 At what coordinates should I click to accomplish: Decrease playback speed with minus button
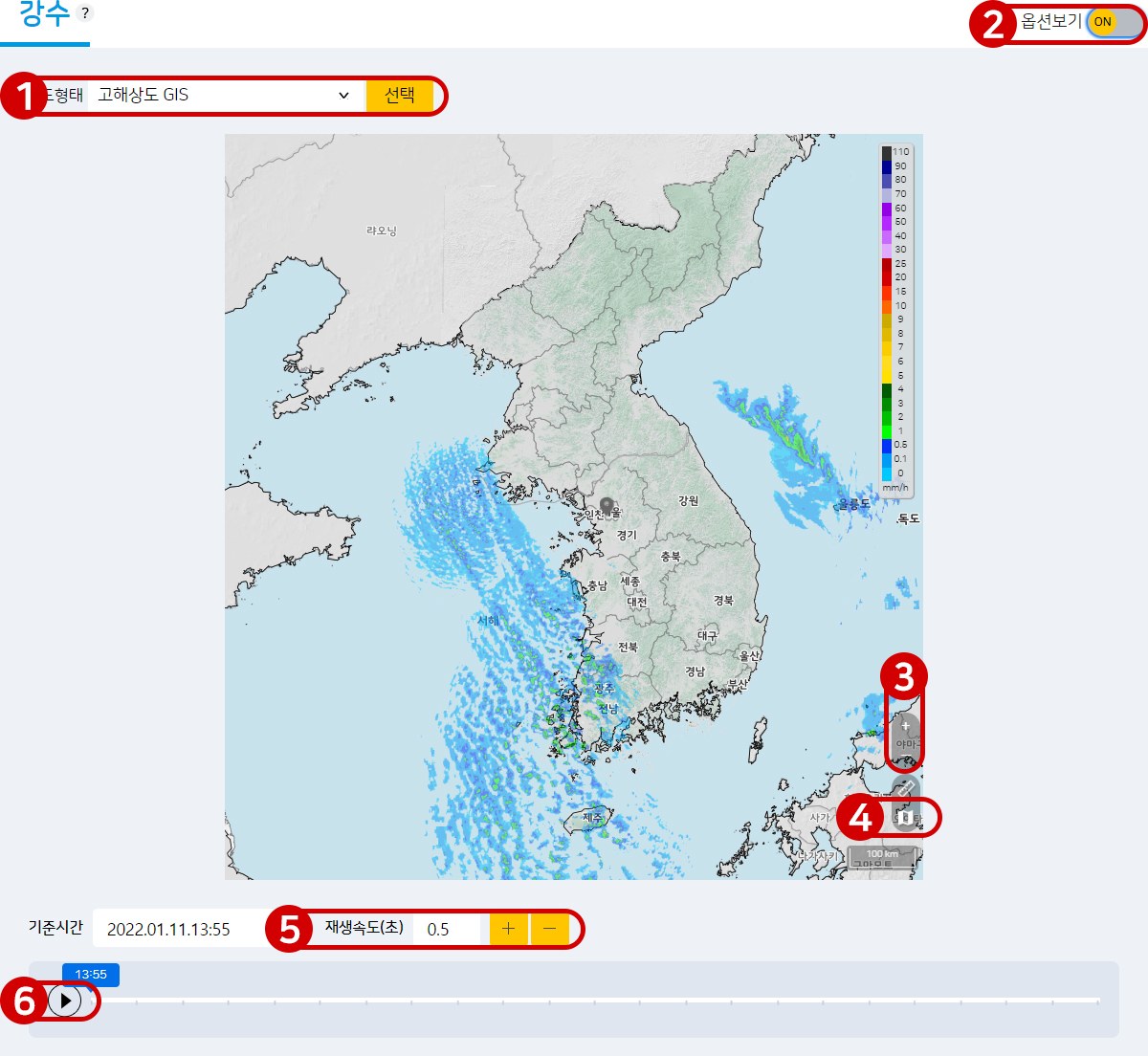click(x=549, y=929)
